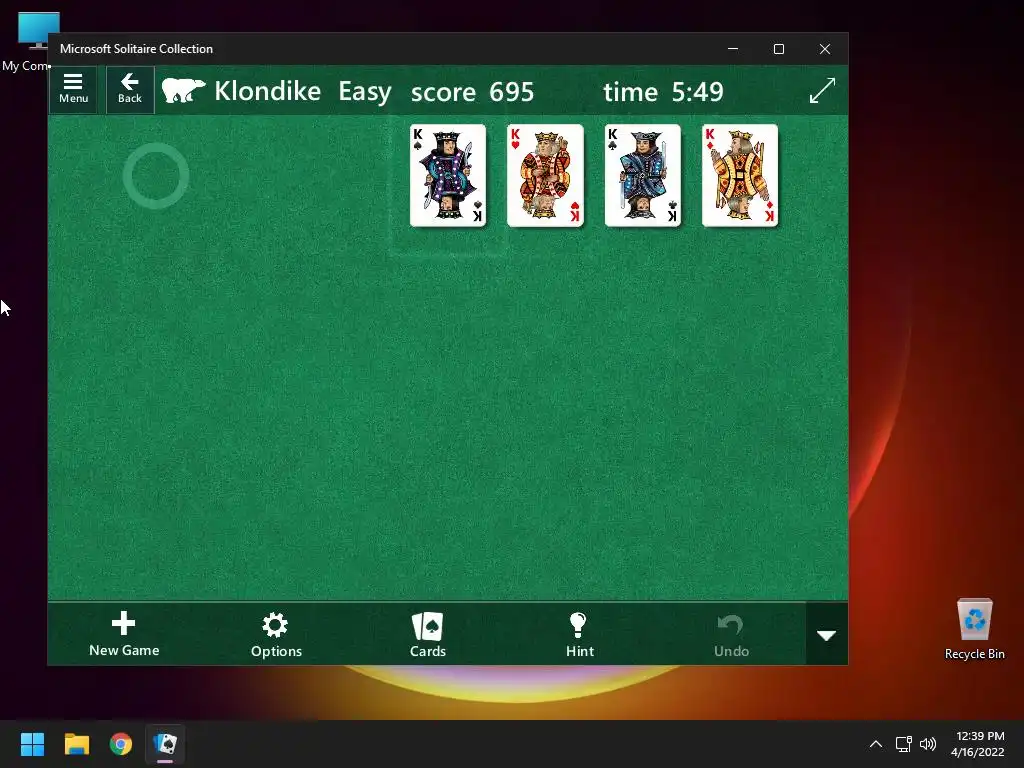1024x768 pixels.
Task: Launch Google Chrome from the taskbar
Action: coord(121,744)
